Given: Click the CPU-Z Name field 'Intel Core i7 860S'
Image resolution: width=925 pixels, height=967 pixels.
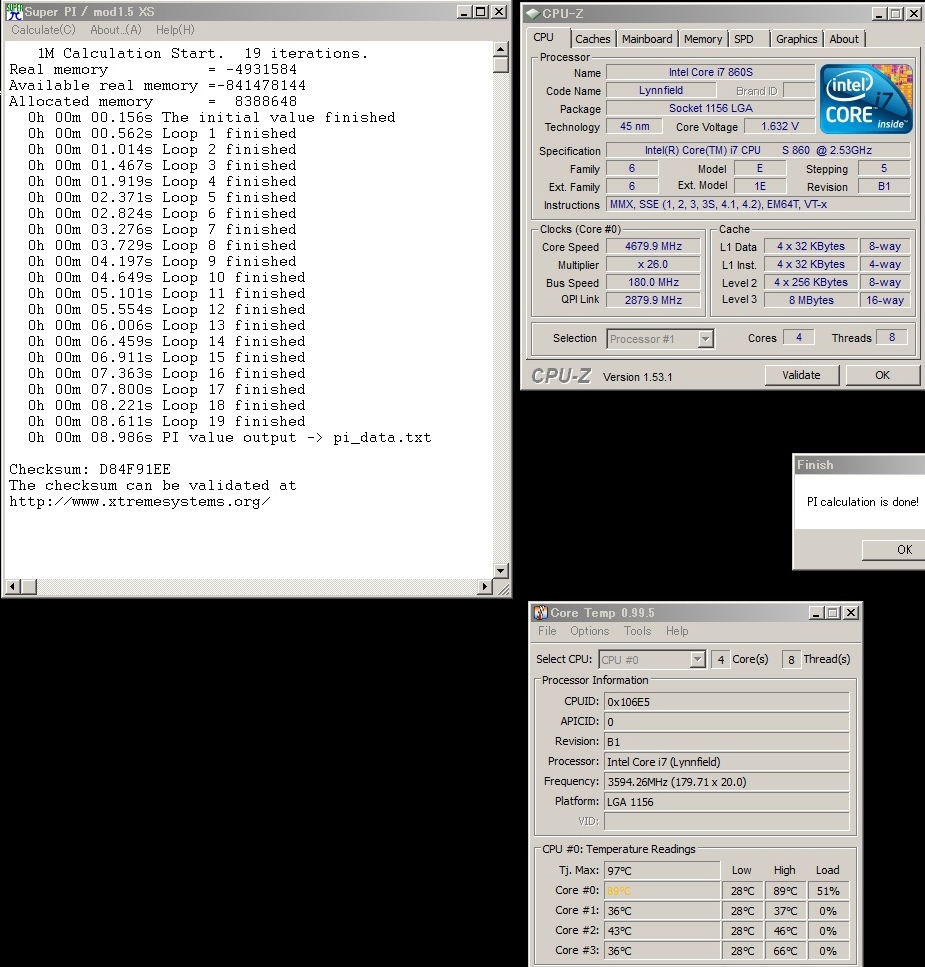Looking at the screenshot, I should pyautogui.click(x=710, y=72).
